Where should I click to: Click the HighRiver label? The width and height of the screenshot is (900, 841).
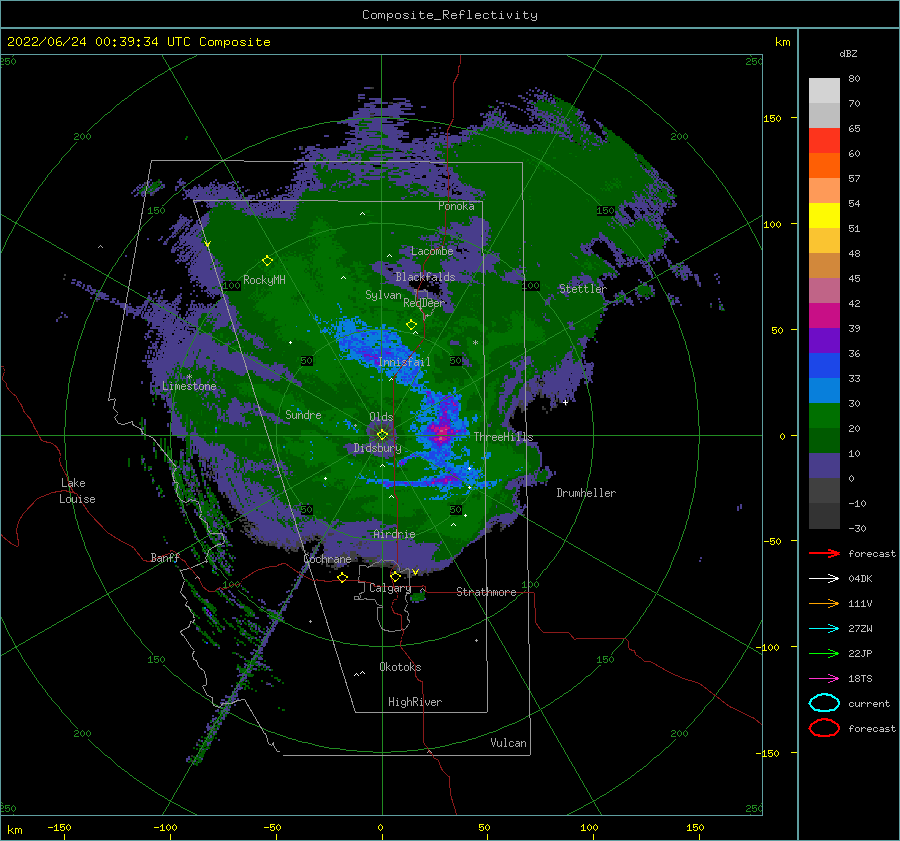(415, 702)
